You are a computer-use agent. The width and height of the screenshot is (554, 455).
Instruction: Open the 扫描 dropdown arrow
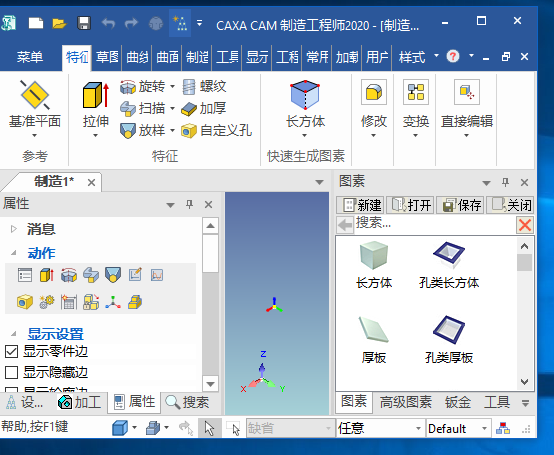(172, 108)
